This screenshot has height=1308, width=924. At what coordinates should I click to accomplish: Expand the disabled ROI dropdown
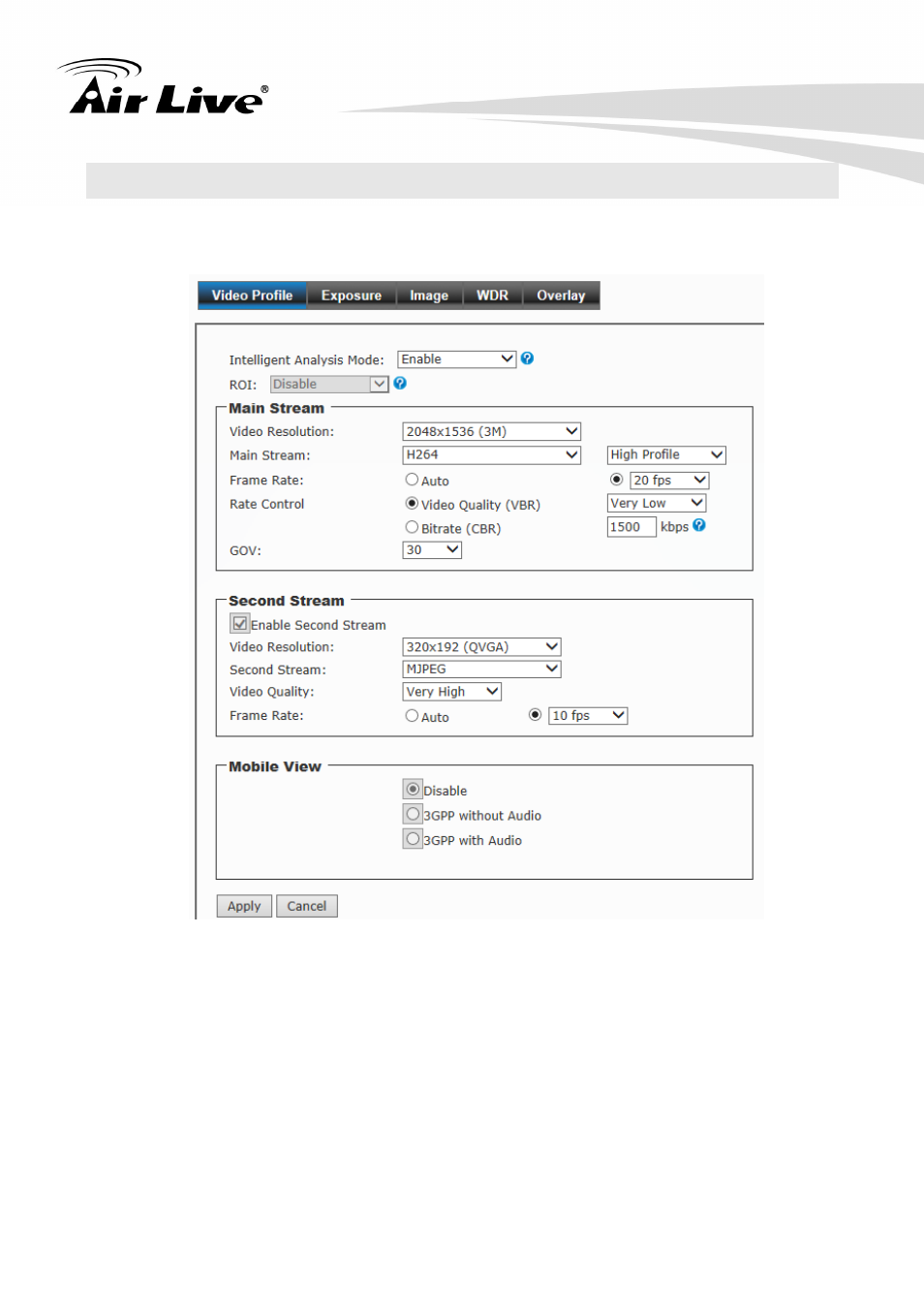[329, 385]
